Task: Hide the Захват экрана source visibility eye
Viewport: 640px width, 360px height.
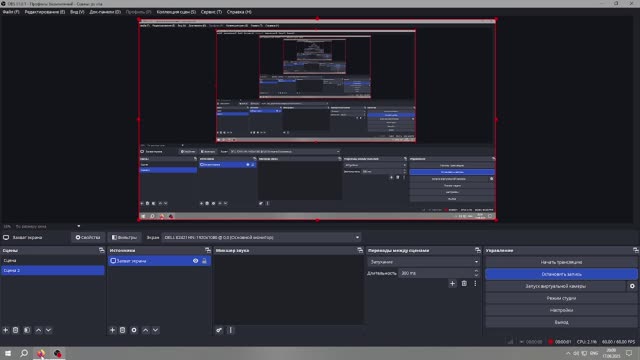Action: click(196, 261)
